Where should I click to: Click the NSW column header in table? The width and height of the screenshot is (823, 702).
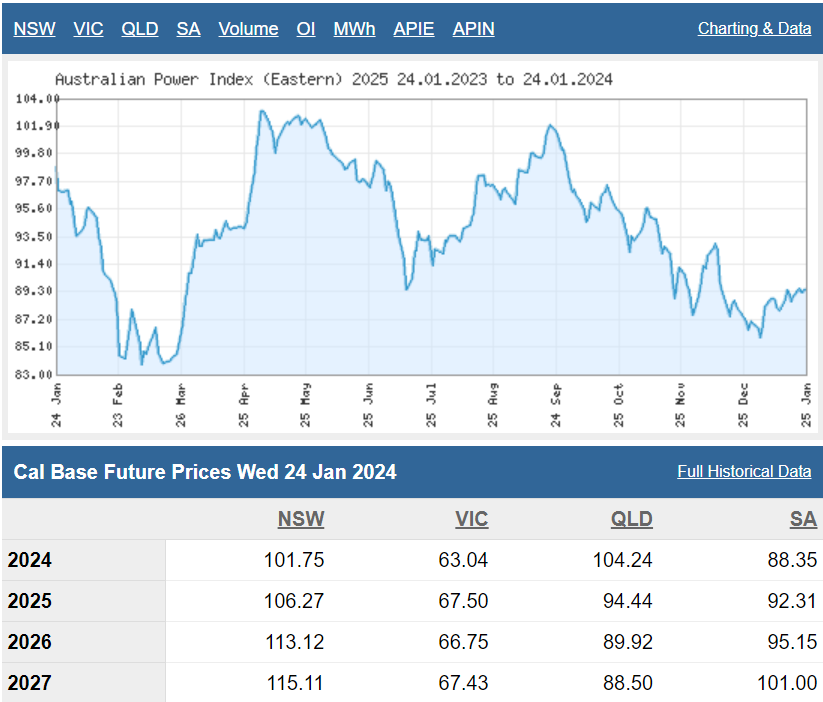301,519
